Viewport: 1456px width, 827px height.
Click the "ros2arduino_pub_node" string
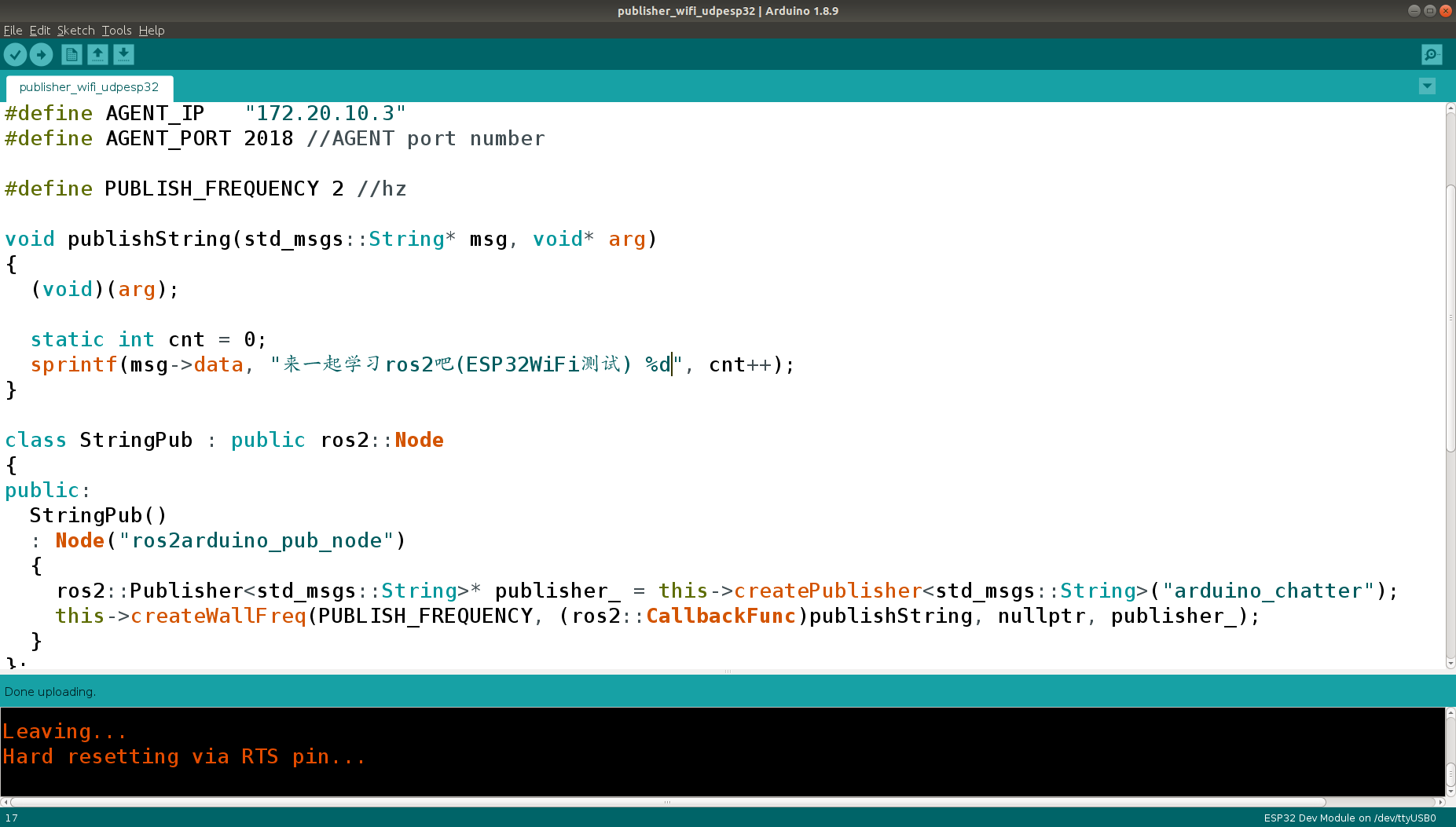(257, 541)
